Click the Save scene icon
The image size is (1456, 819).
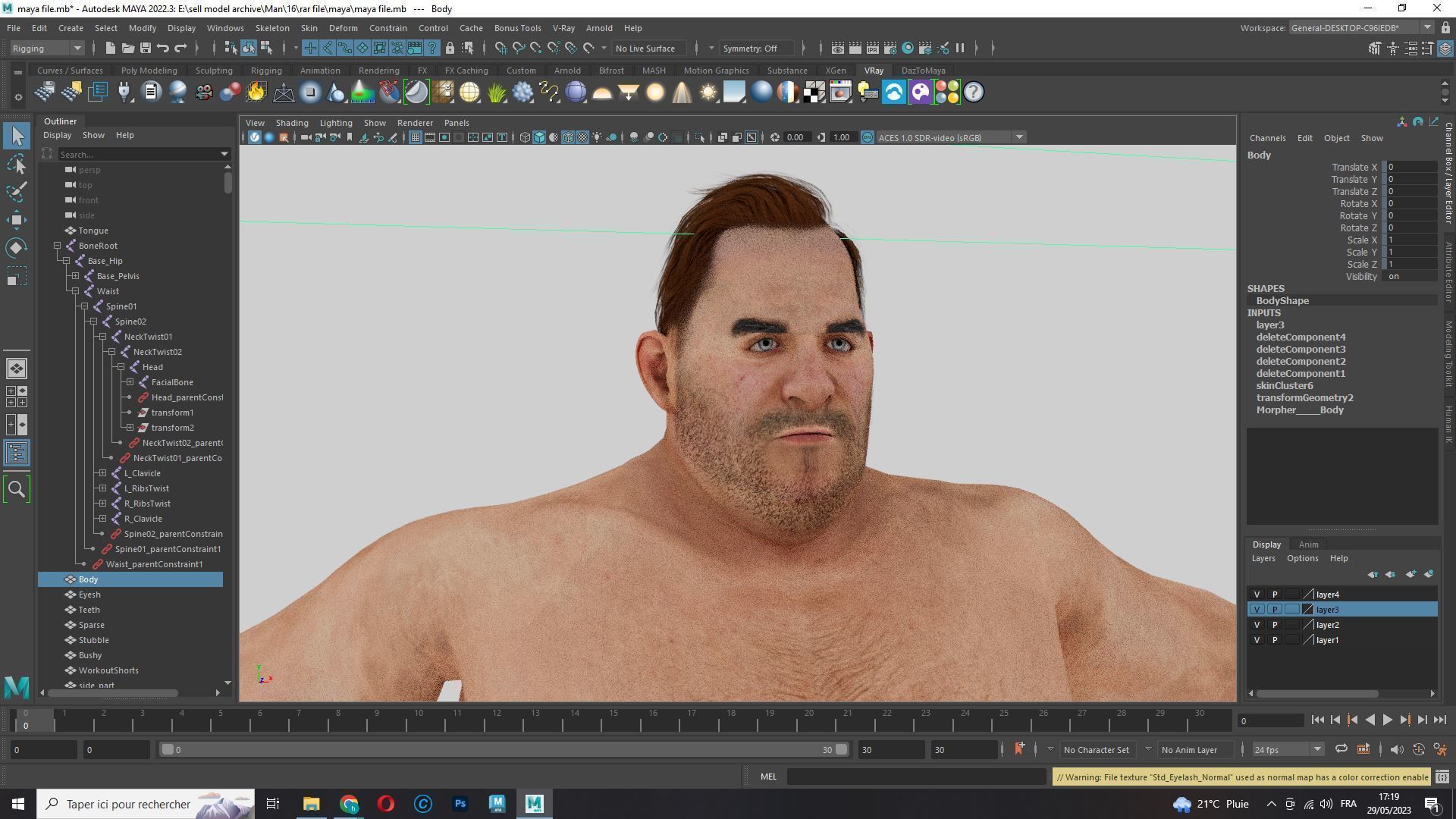(x=145, y=49)
